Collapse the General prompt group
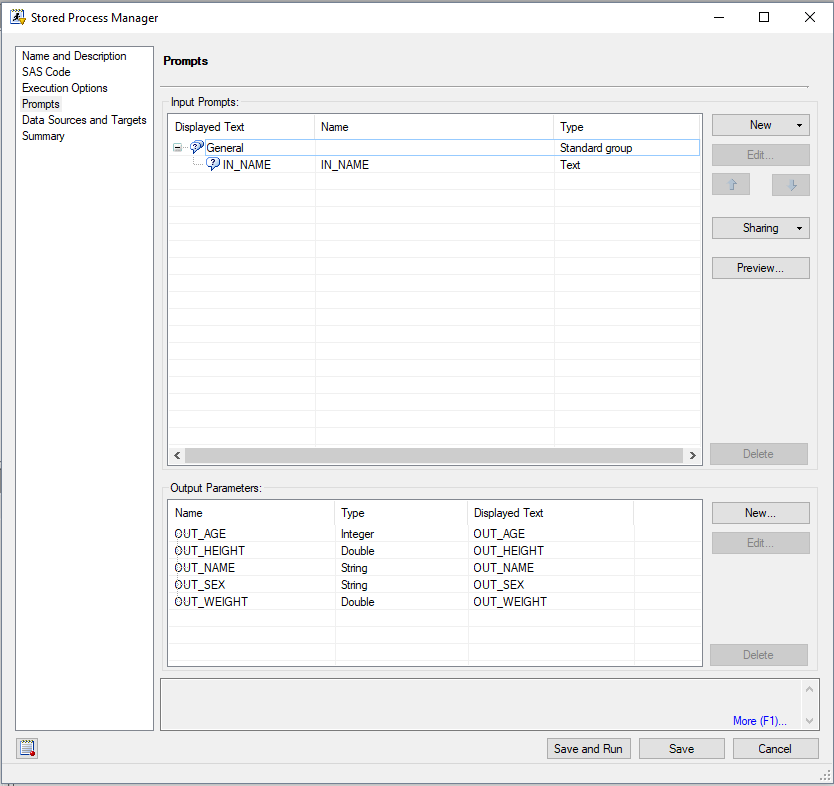The height and width of the screenshot is (786, 834). tap(178, 147)
